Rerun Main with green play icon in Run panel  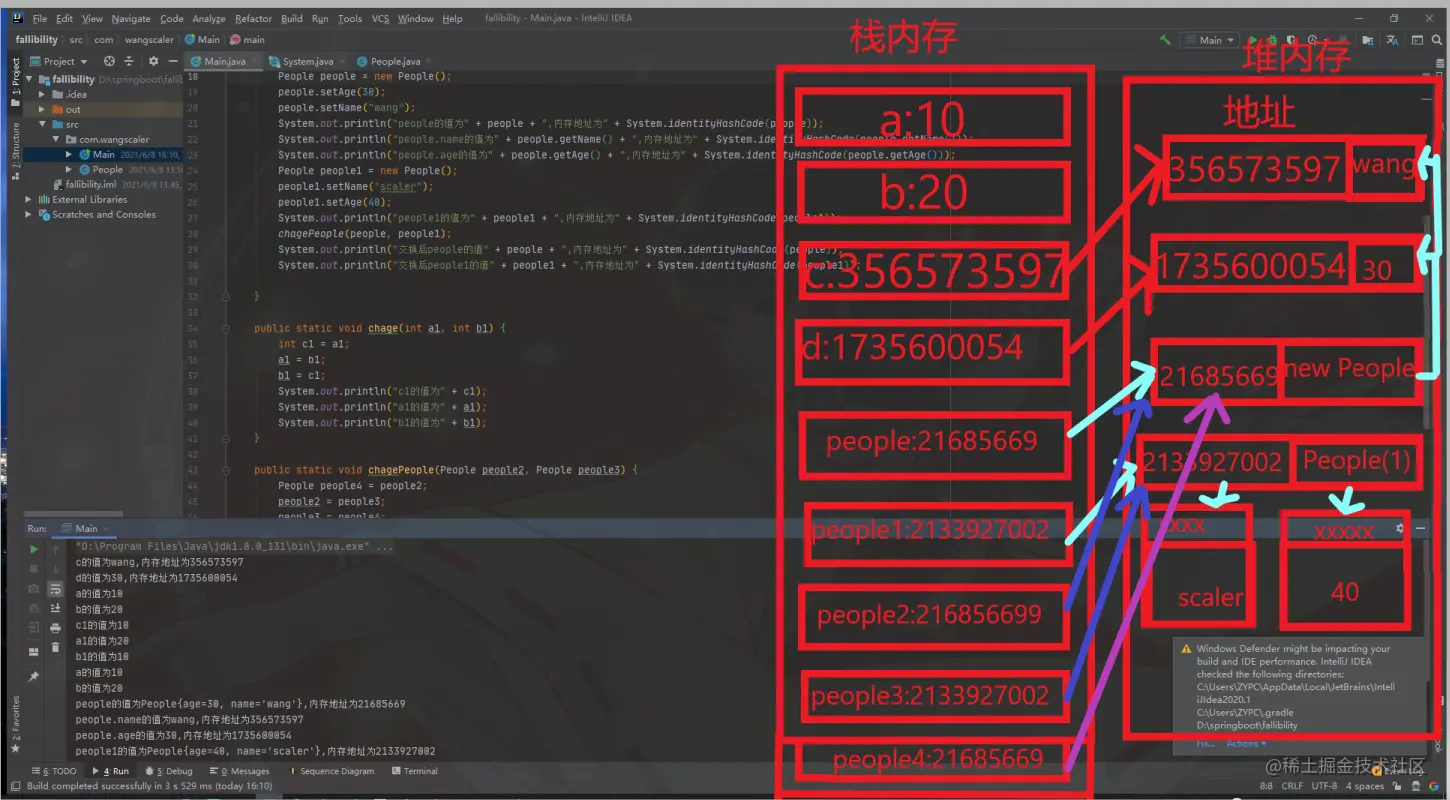click(x=34, y=549)
